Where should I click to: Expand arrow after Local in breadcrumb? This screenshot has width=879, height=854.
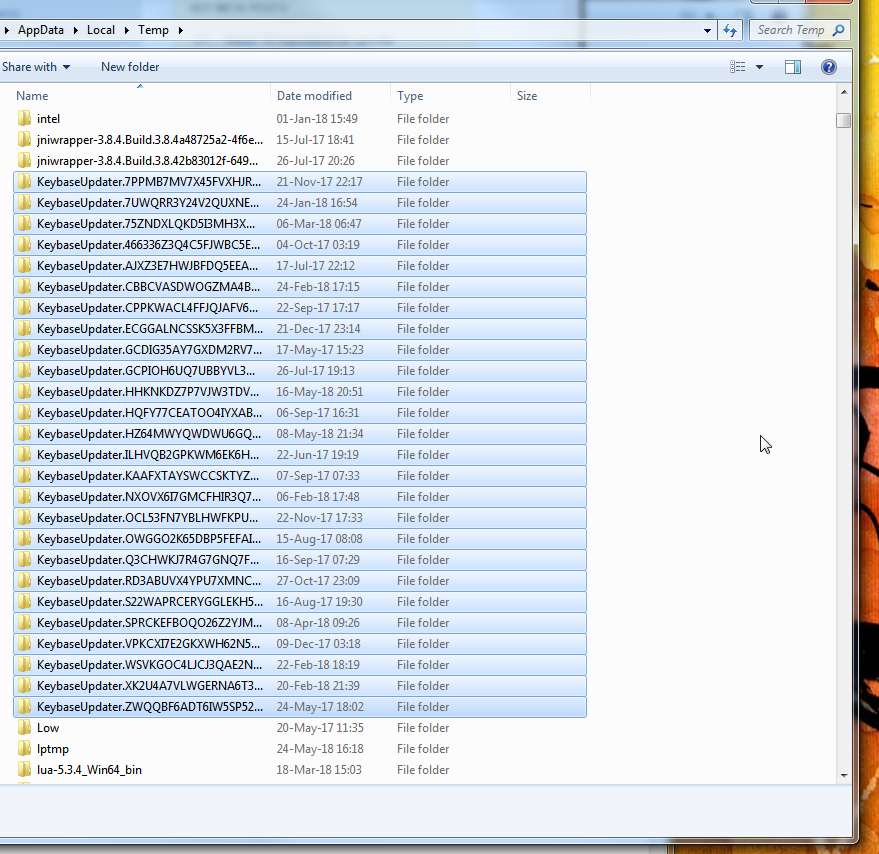[x=127, y=30]
